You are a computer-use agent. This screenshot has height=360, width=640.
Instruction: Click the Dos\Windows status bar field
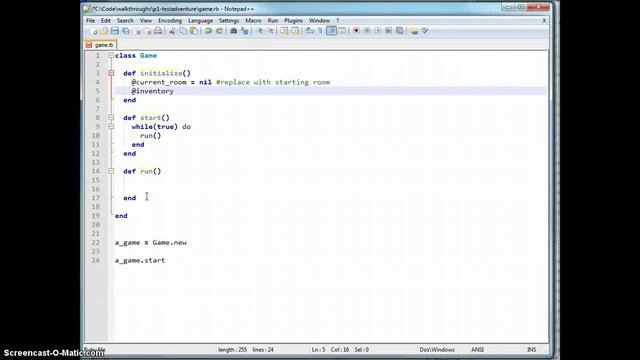point(437,350)
